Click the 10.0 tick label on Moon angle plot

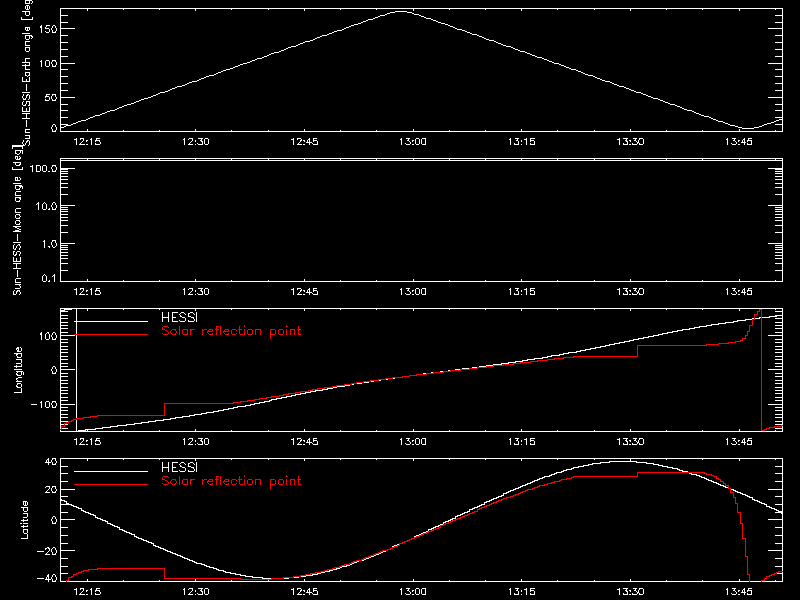[x=46, y=207]
